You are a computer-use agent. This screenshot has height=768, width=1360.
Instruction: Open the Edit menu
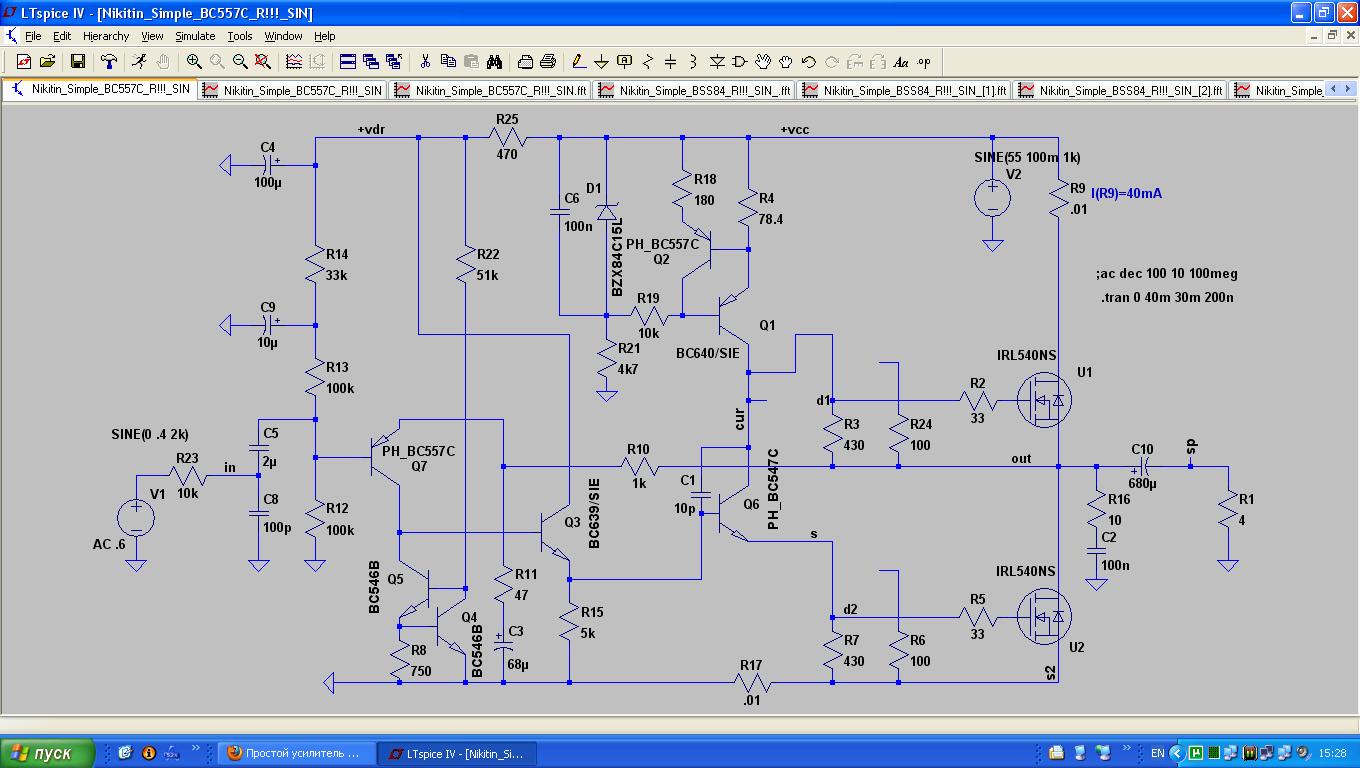point(62,36)
